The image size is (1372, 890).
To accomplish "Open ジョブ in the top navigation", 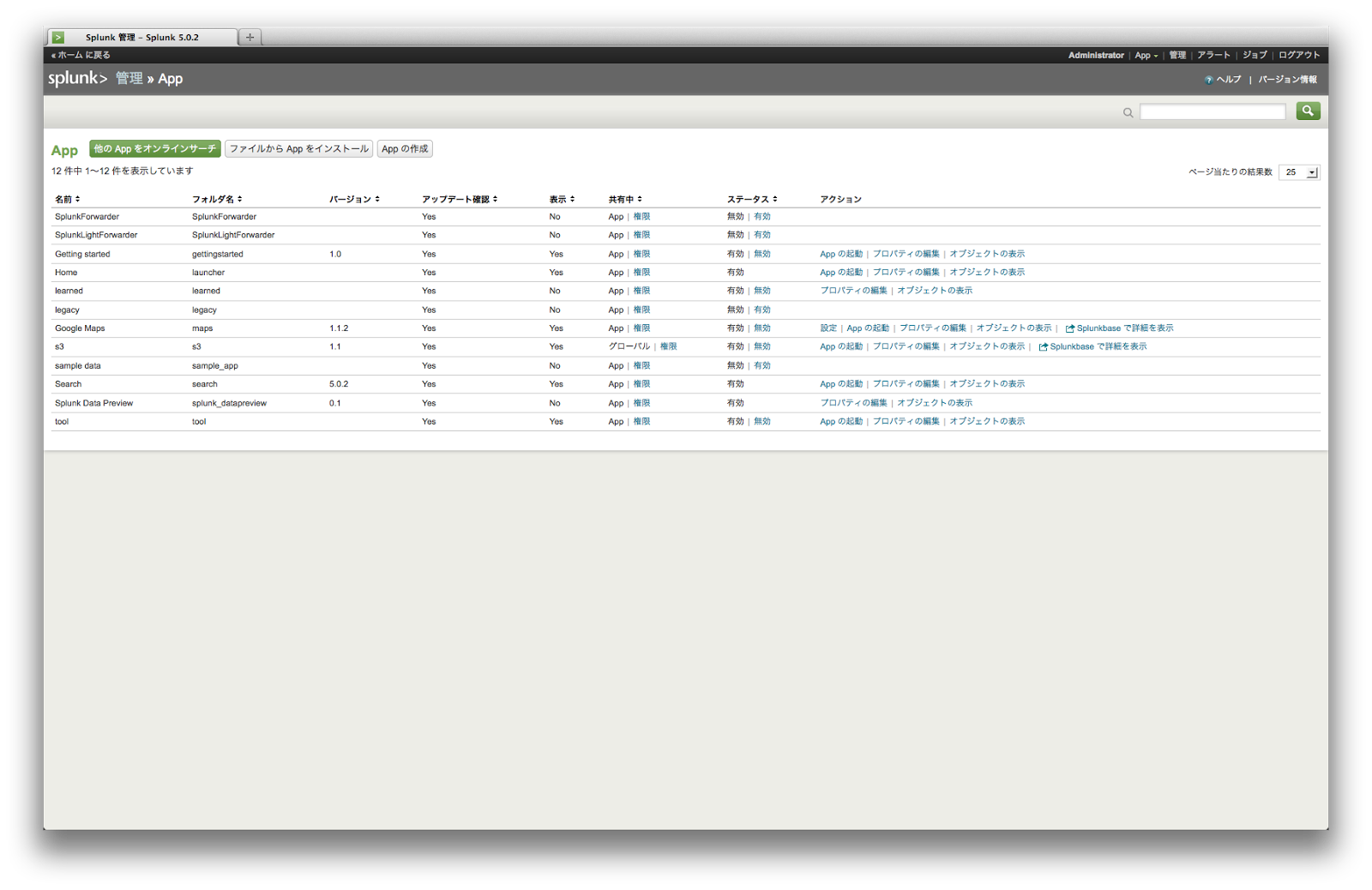I will coord(1255,55).
